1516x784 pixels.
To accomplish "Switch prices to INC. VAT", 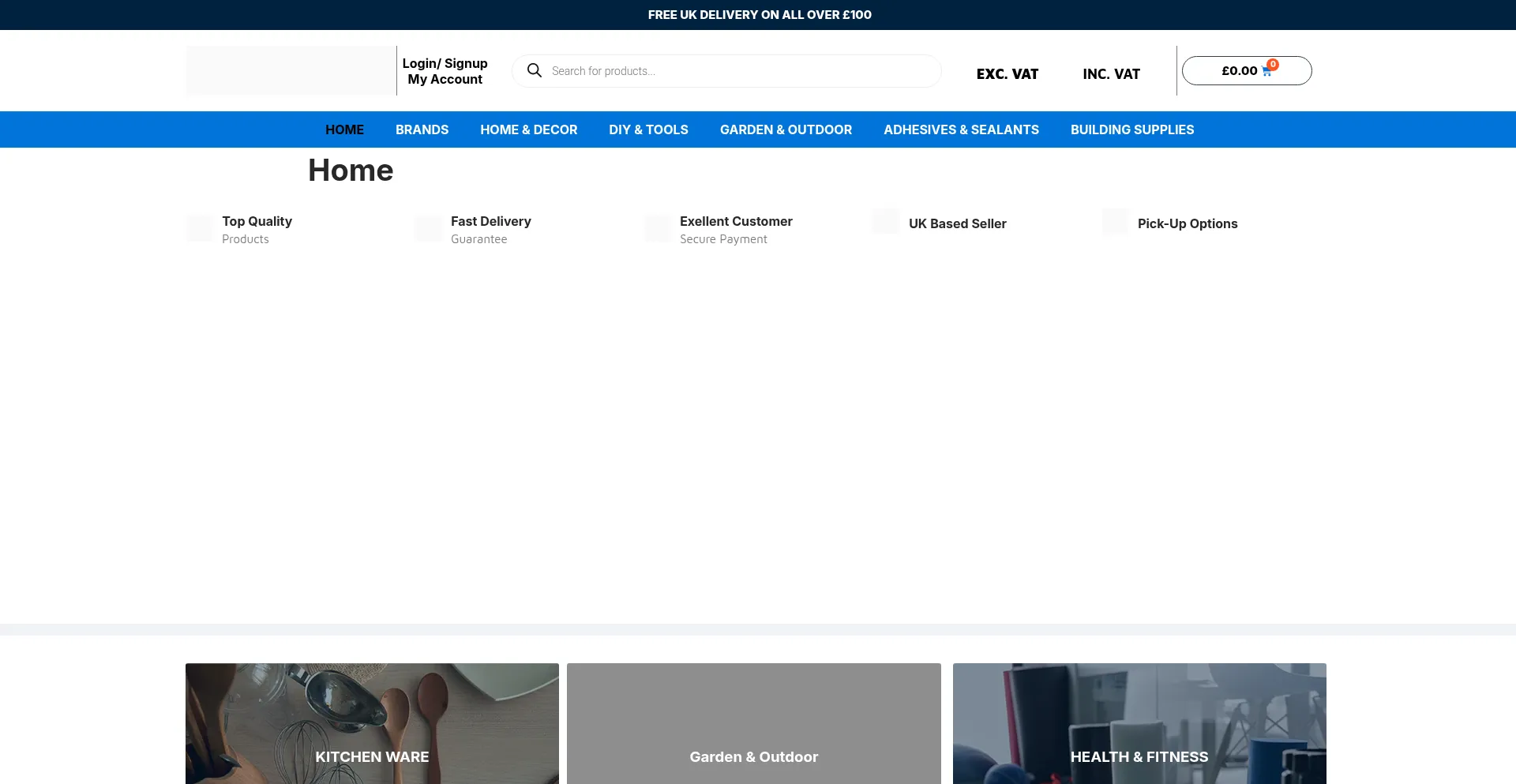I will point(1111,73).
